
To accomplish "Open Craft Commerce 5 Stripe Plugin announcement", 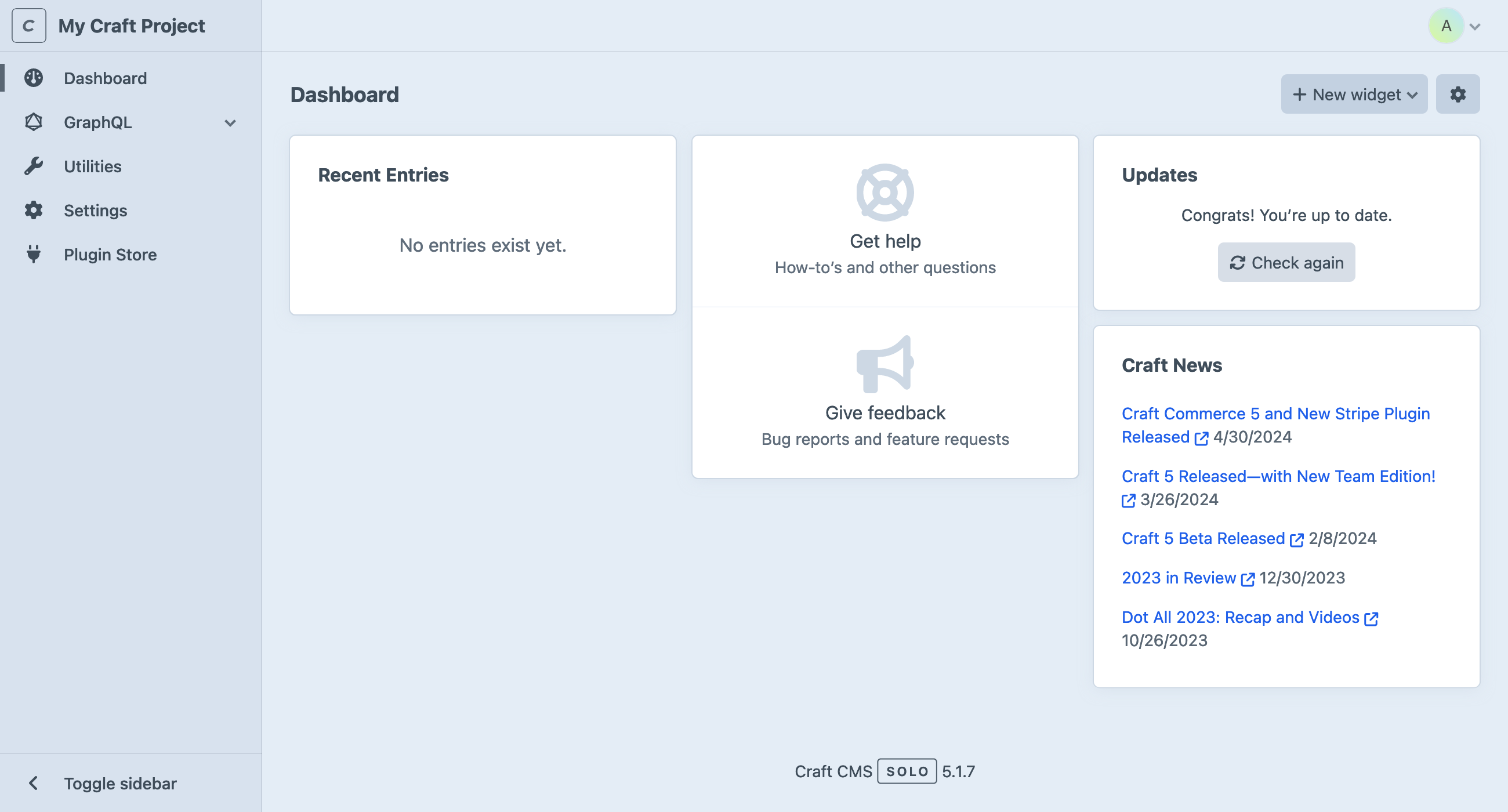I will click(1275, 414).
